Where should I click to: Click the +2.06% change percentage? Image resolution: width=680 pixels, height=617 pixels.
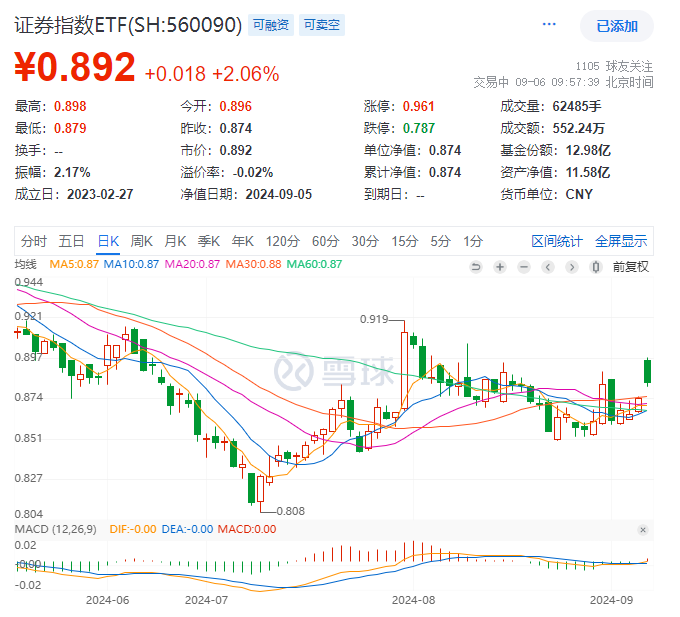pos(245,74)
